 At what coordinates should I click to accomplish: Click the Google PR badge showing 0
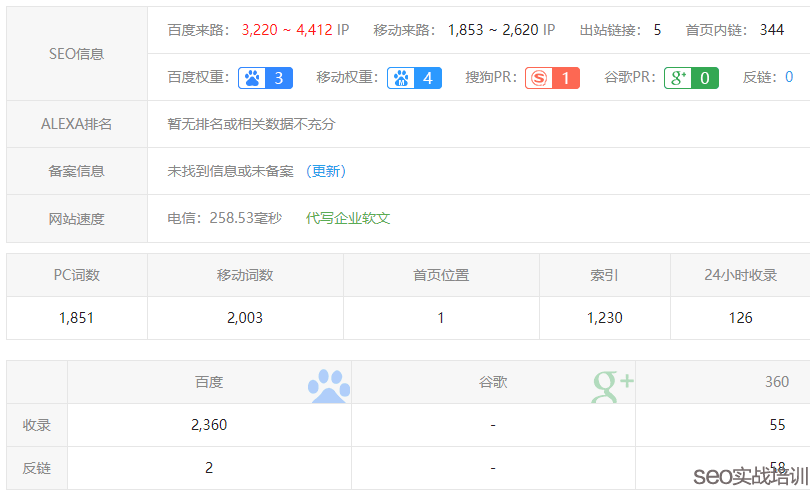[691, 78]
